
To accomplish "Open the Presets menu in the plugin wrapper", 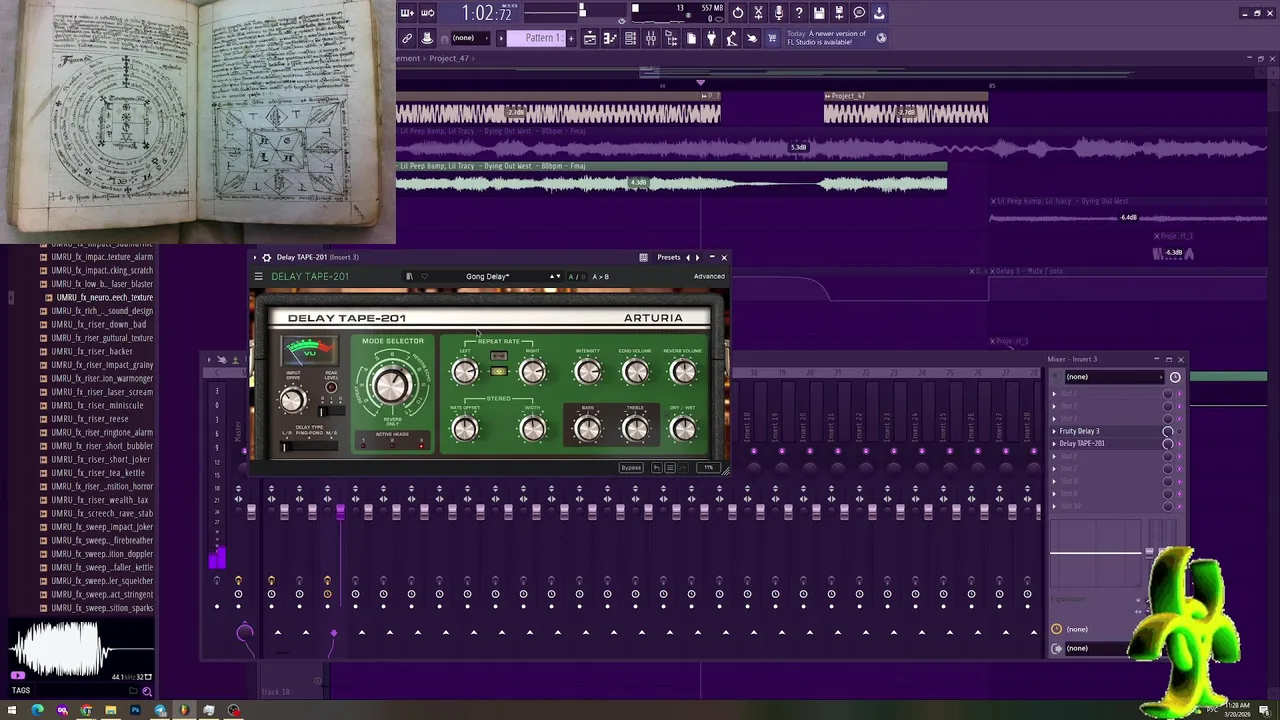I will click(669, 257).
